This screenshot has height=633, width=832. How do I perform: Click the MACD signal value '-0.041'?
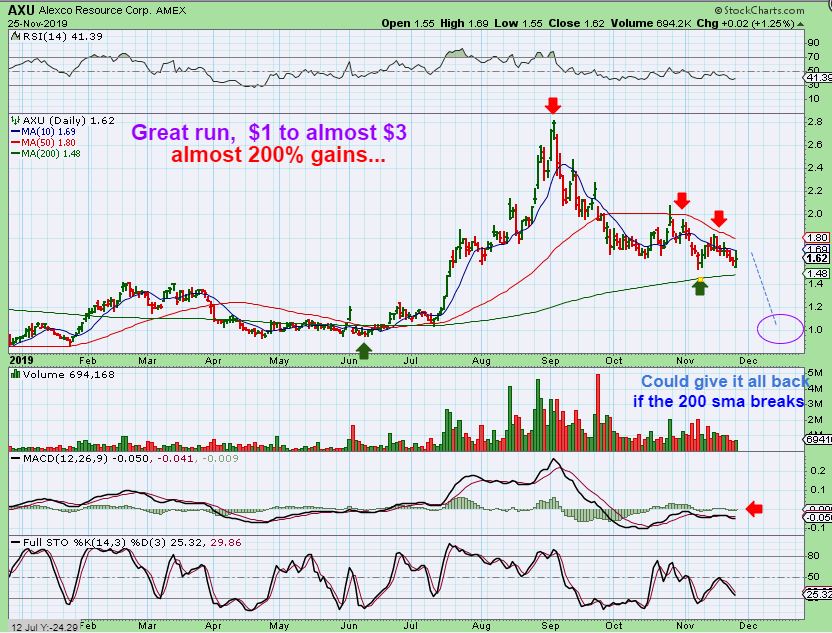(173, 458)
